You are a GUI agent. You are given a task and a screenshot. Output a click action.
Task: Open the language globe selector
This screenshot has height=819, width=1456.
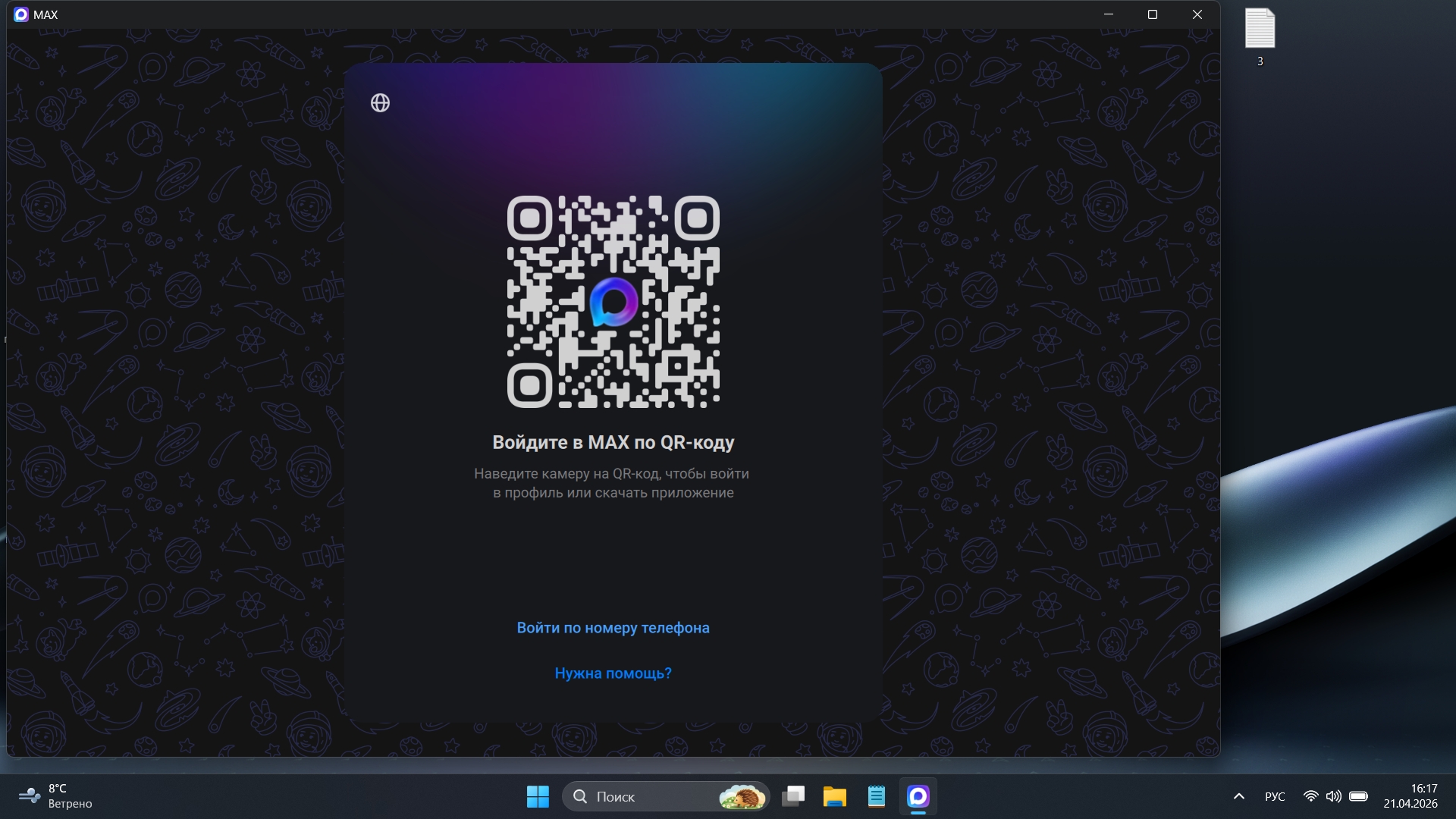380,103
